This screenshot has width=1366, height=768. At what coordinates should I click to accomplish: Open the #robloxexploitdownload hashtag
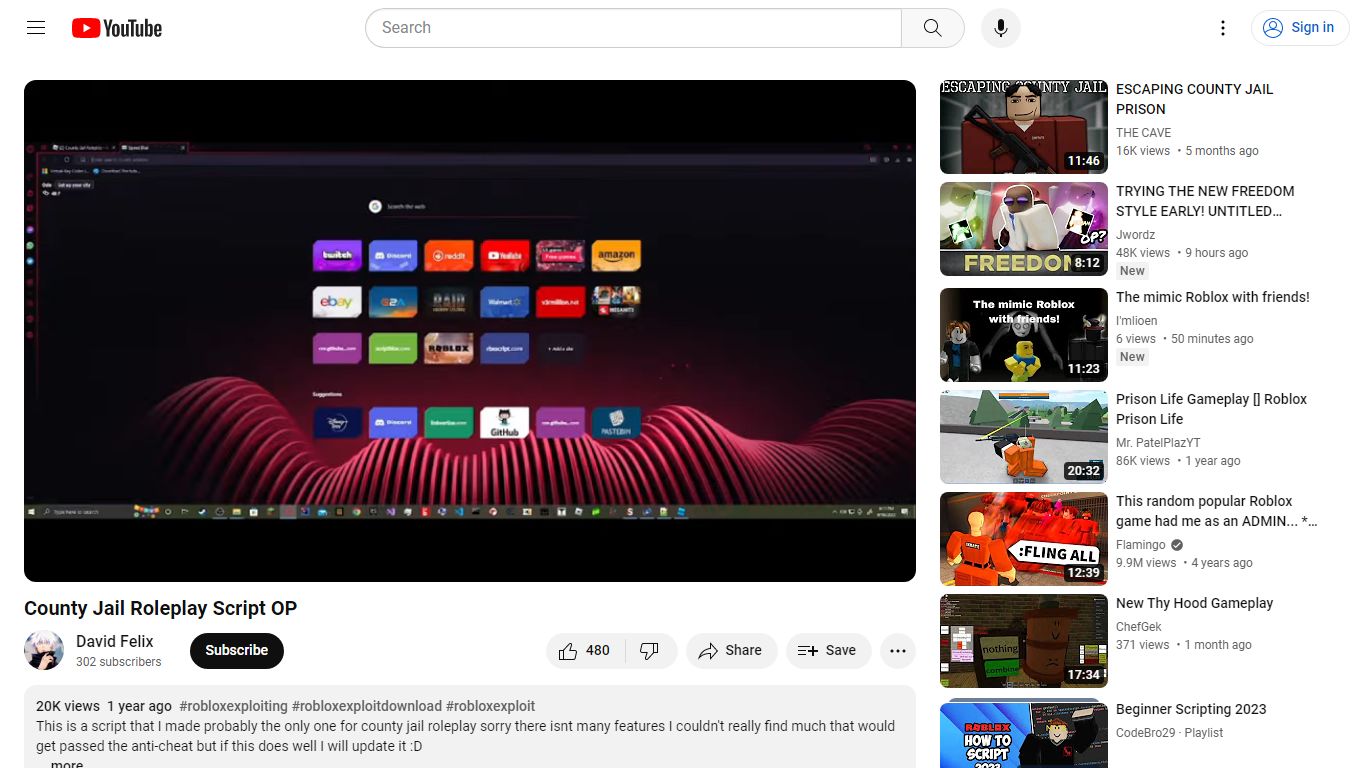click(367, 706)
